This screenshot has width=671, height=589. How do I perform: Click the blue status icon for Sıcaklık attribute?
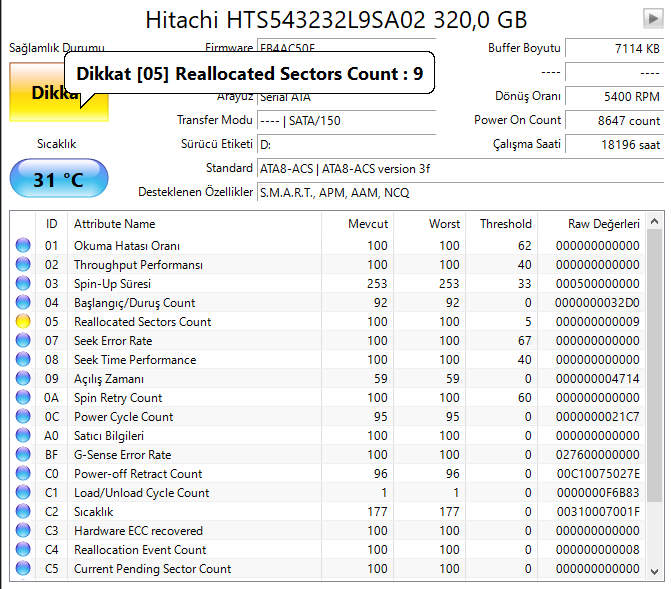pyautogui.click(x=23, y=512)
